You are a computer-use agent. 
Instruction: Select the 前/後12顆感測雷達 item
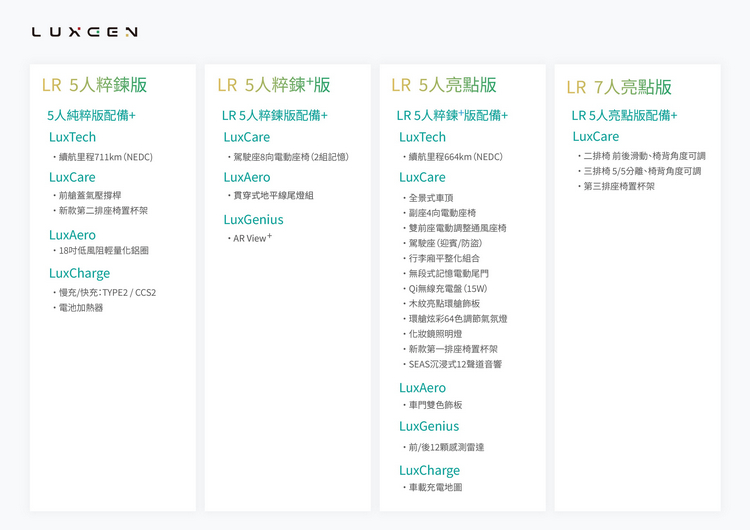point(446,447)
